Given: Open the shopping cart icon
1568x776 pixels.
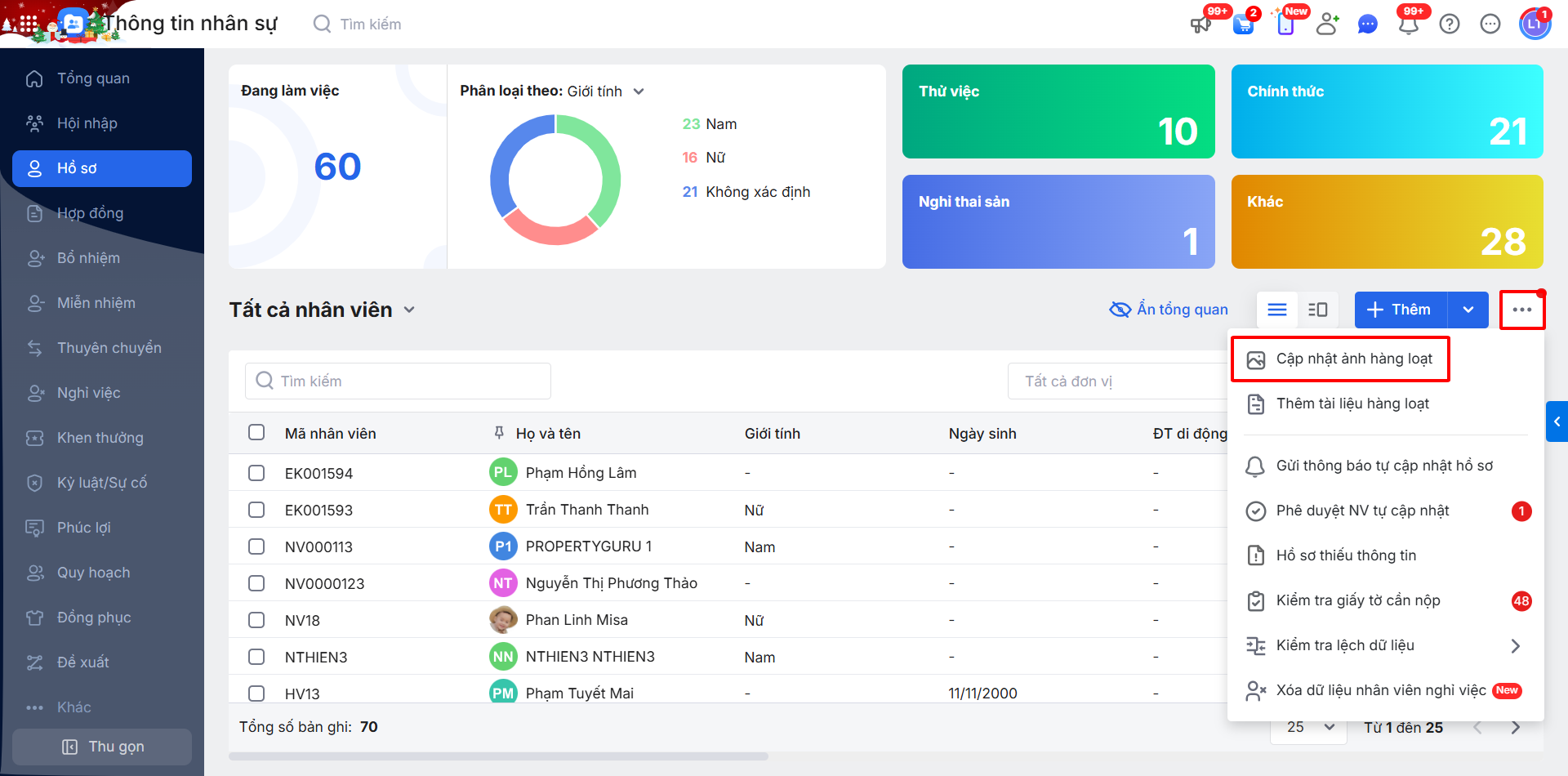Looking at the screenshot, I should (1243, 25).
